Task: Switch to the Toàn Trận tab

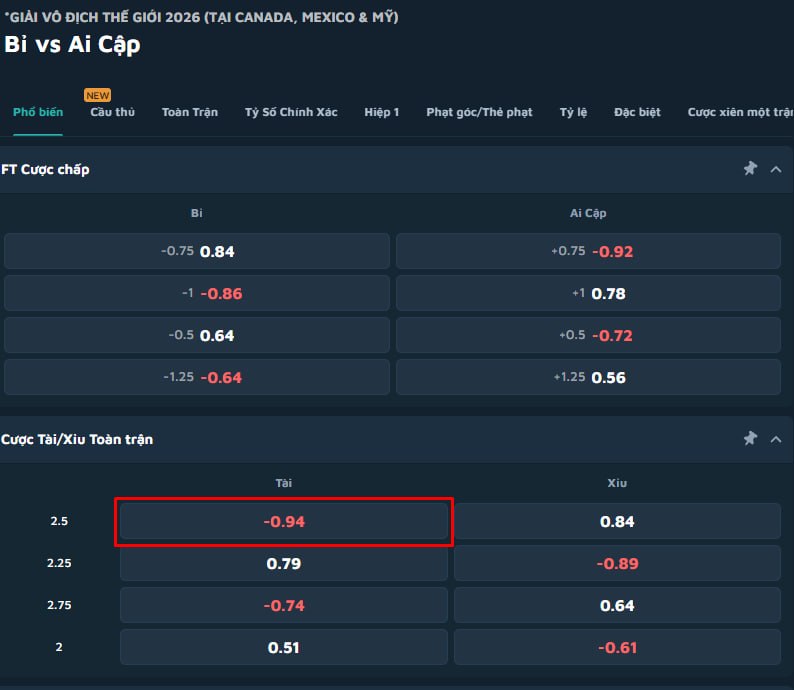Action: coord(190,112)
